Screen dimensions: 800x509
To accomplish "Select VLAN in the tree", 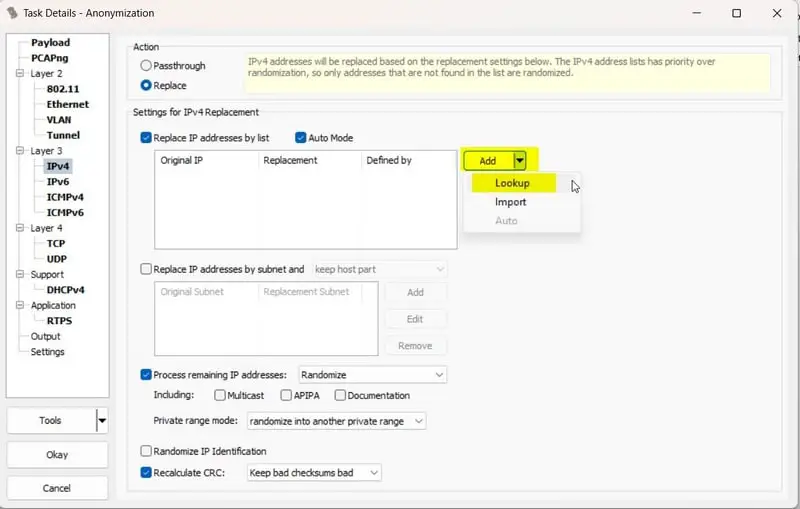I will 59,120.
